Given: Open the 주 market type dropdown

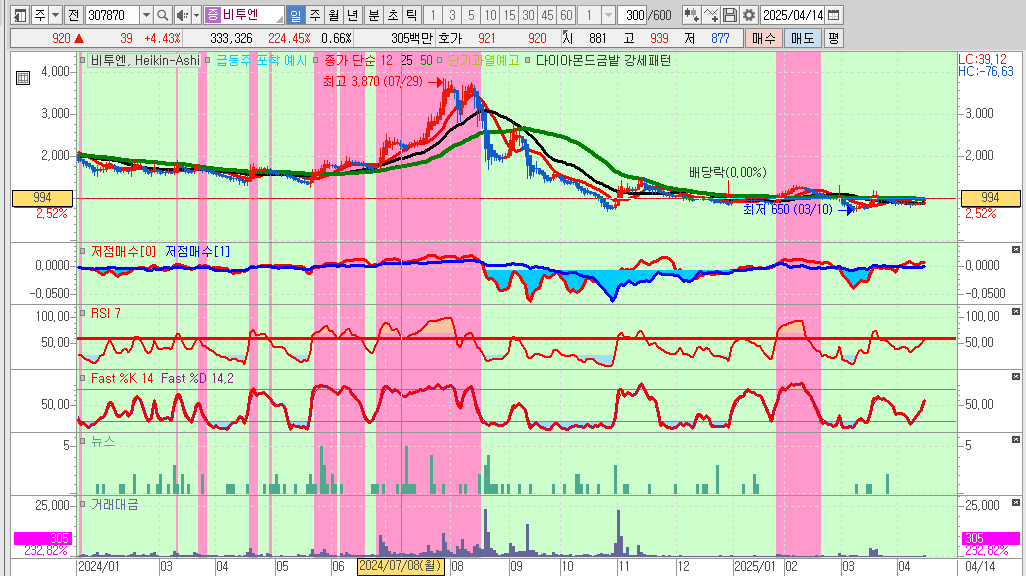Looking at the screenshot, I should [56, 14].
